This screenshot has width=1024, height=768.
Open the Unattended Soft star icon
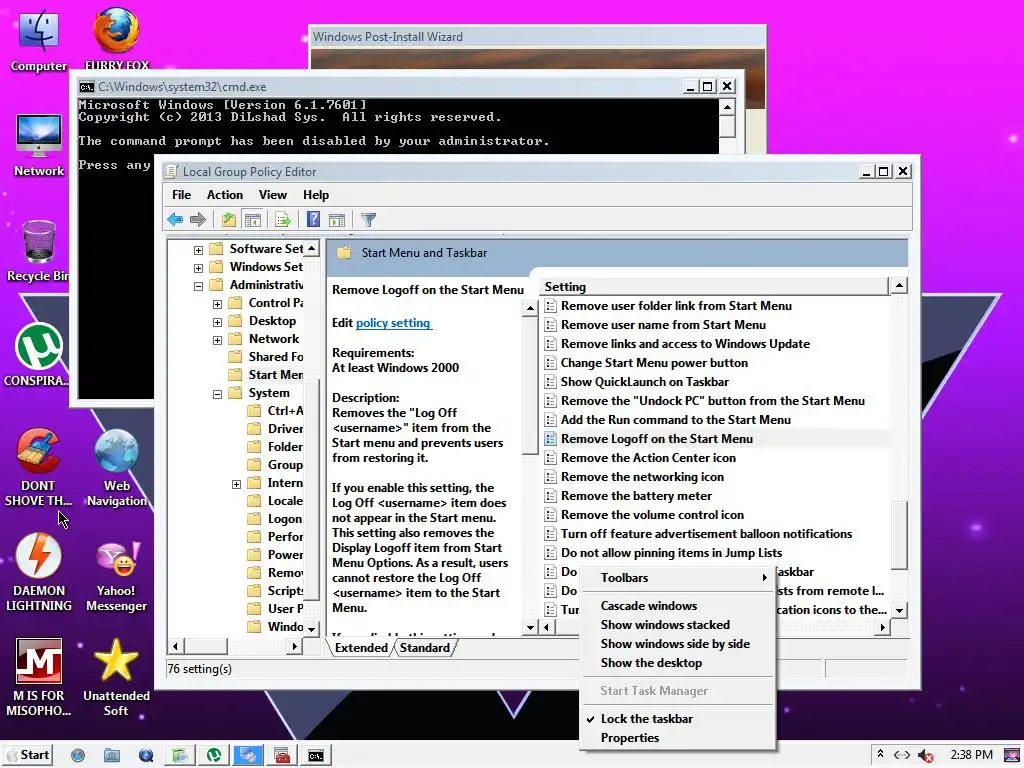[116, 678]
